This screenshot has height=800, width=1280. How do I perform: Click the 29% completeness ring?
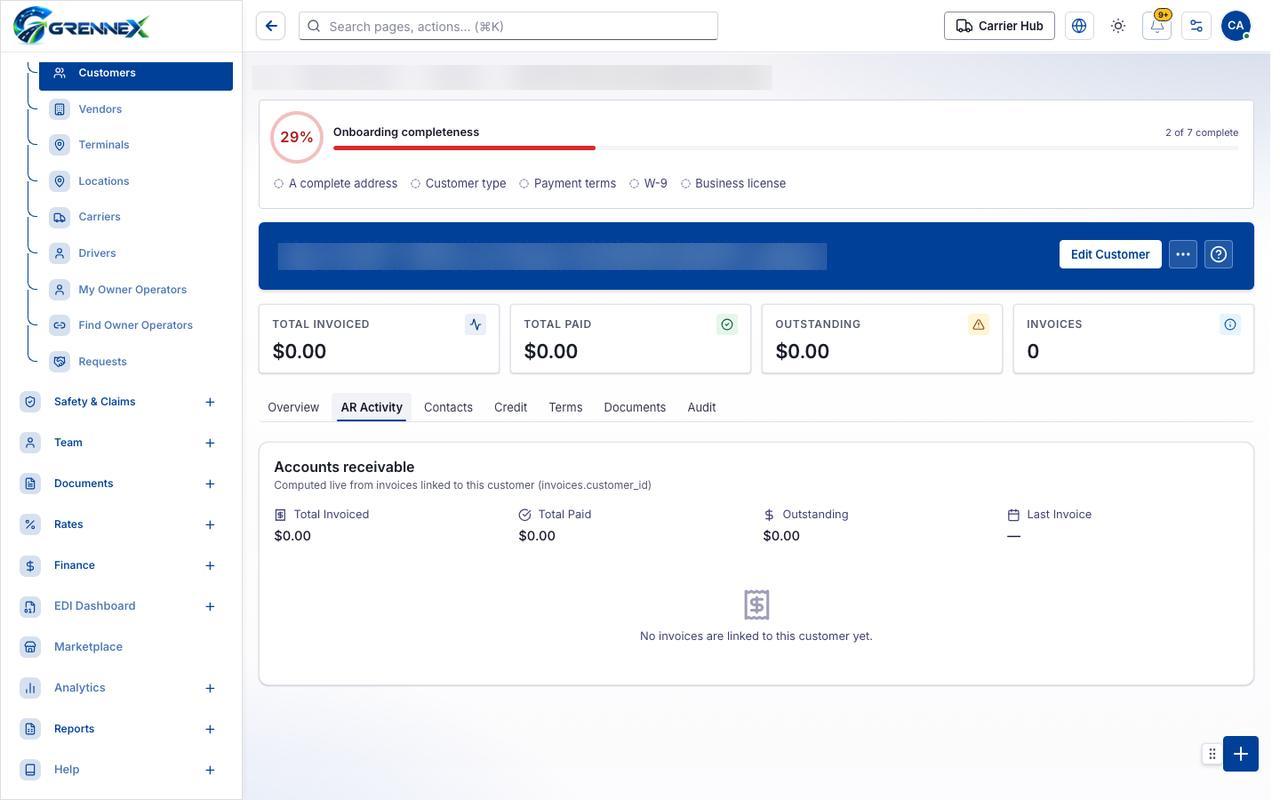[x=297, y=137]
